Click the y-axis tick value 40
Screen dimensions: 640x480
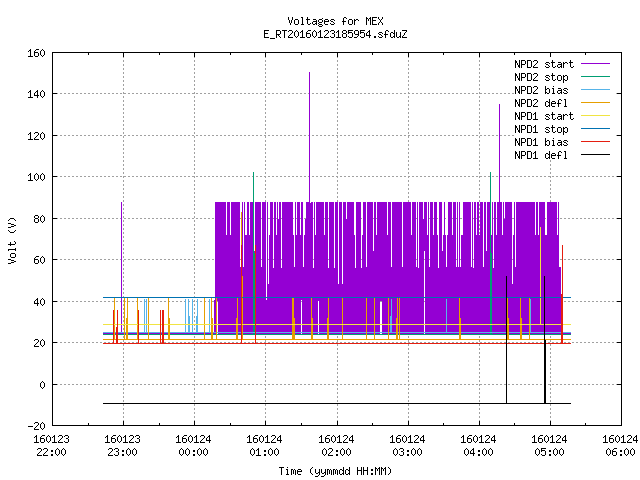pos(39,302)
